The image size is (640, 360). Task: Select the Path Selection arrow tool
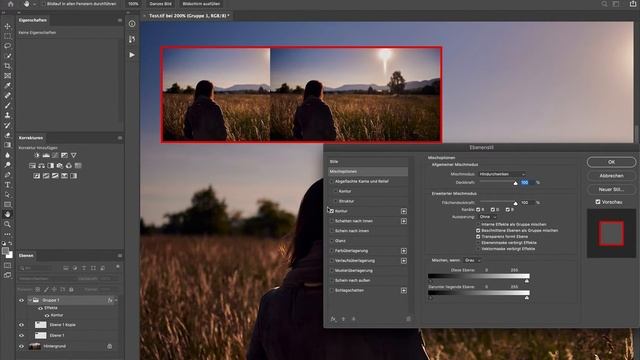point(7,195)
